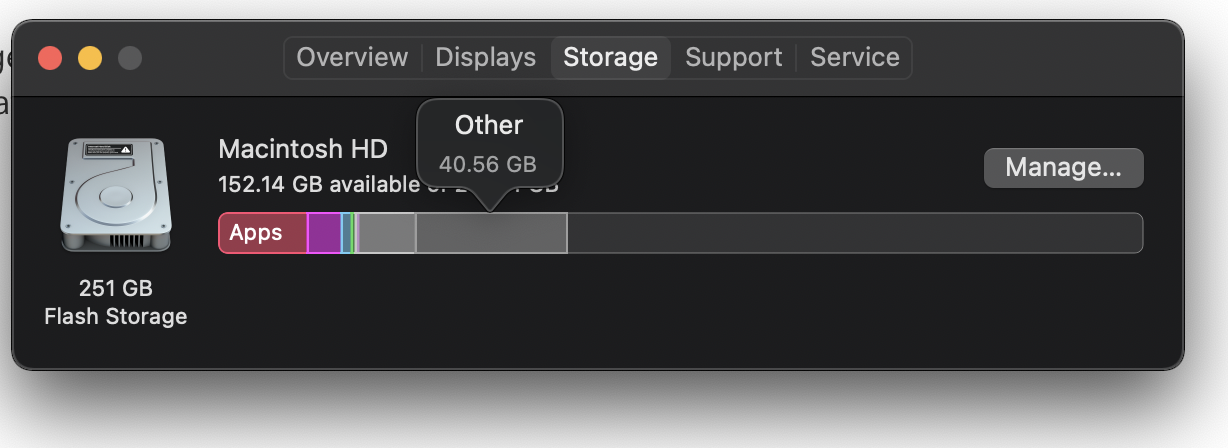Click the dark gray Other storage segment
The height and width of the screenshot is (448, 1228).
(491, 233)
